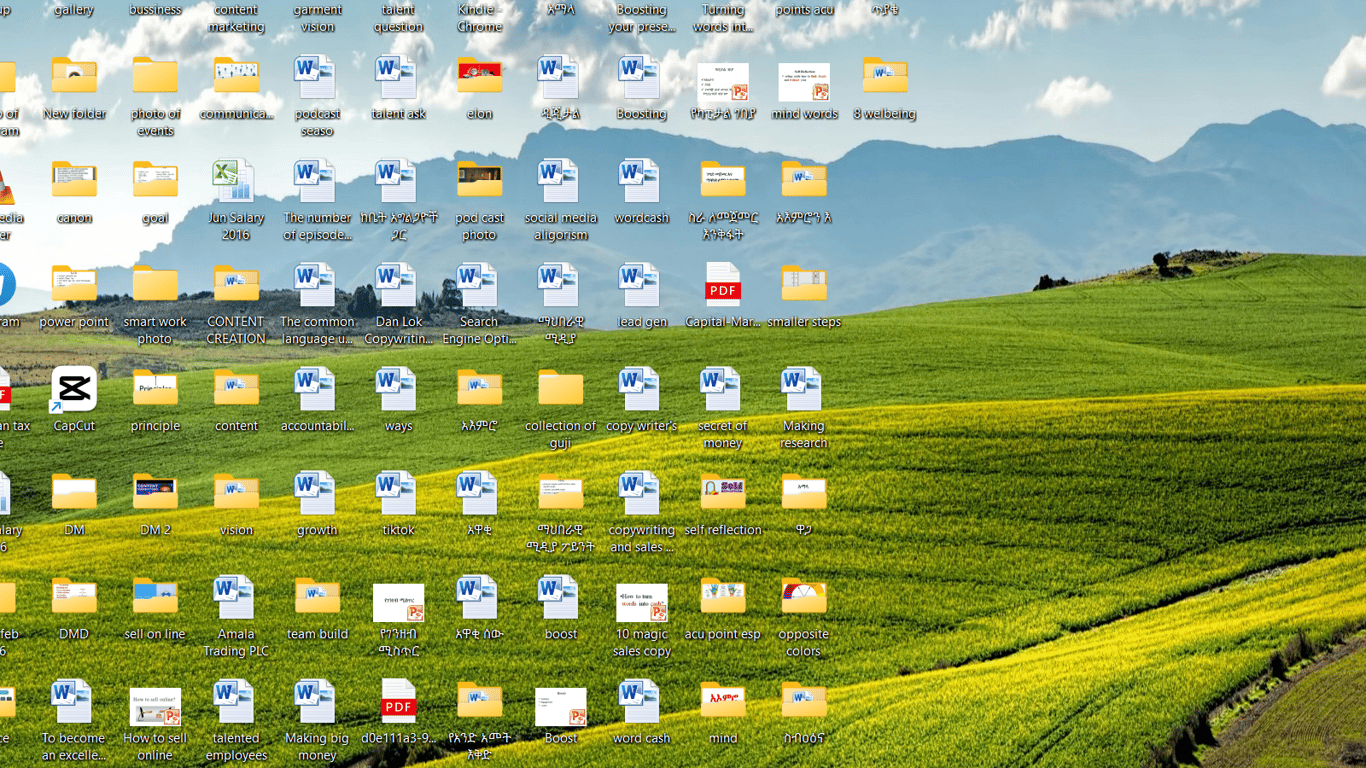The image size is (1366, 768).
Task: Select the smaller steps folder icon
Action: [x=804, y=285]
